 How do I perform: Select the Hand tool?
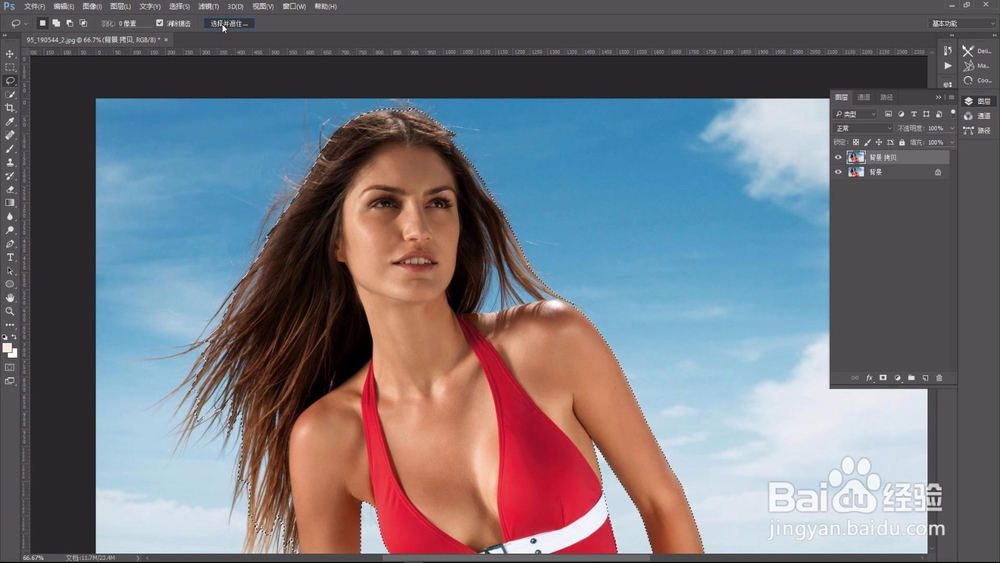[10, 298]
